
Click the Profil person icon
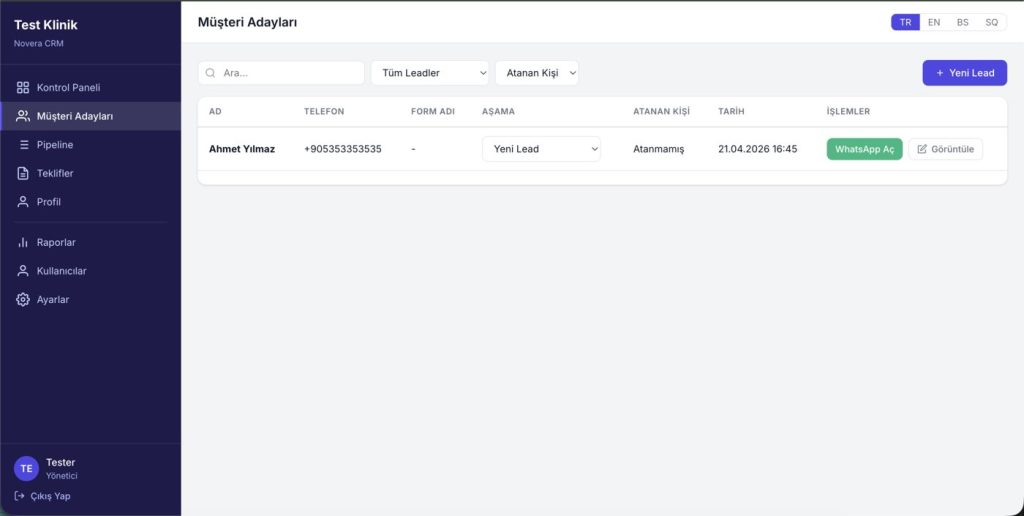point(23,202)
